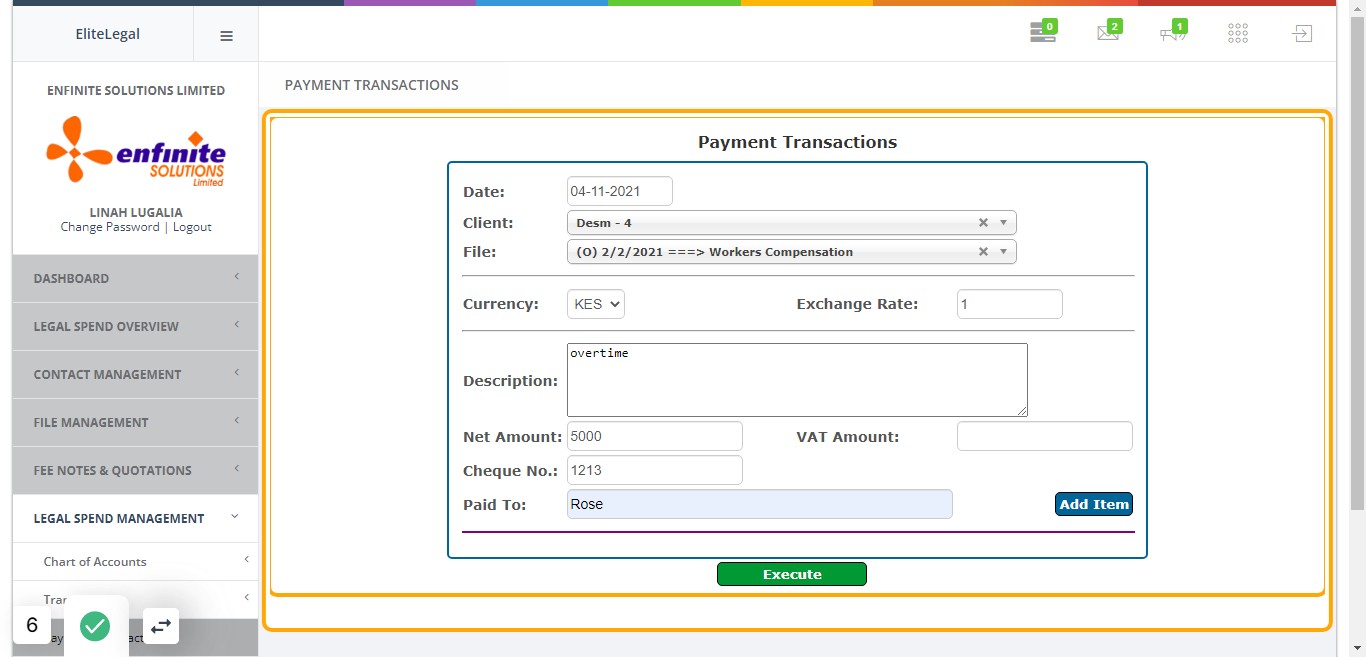Click the Paid To field
1366x657 pixels.
[x=760, y=504]
